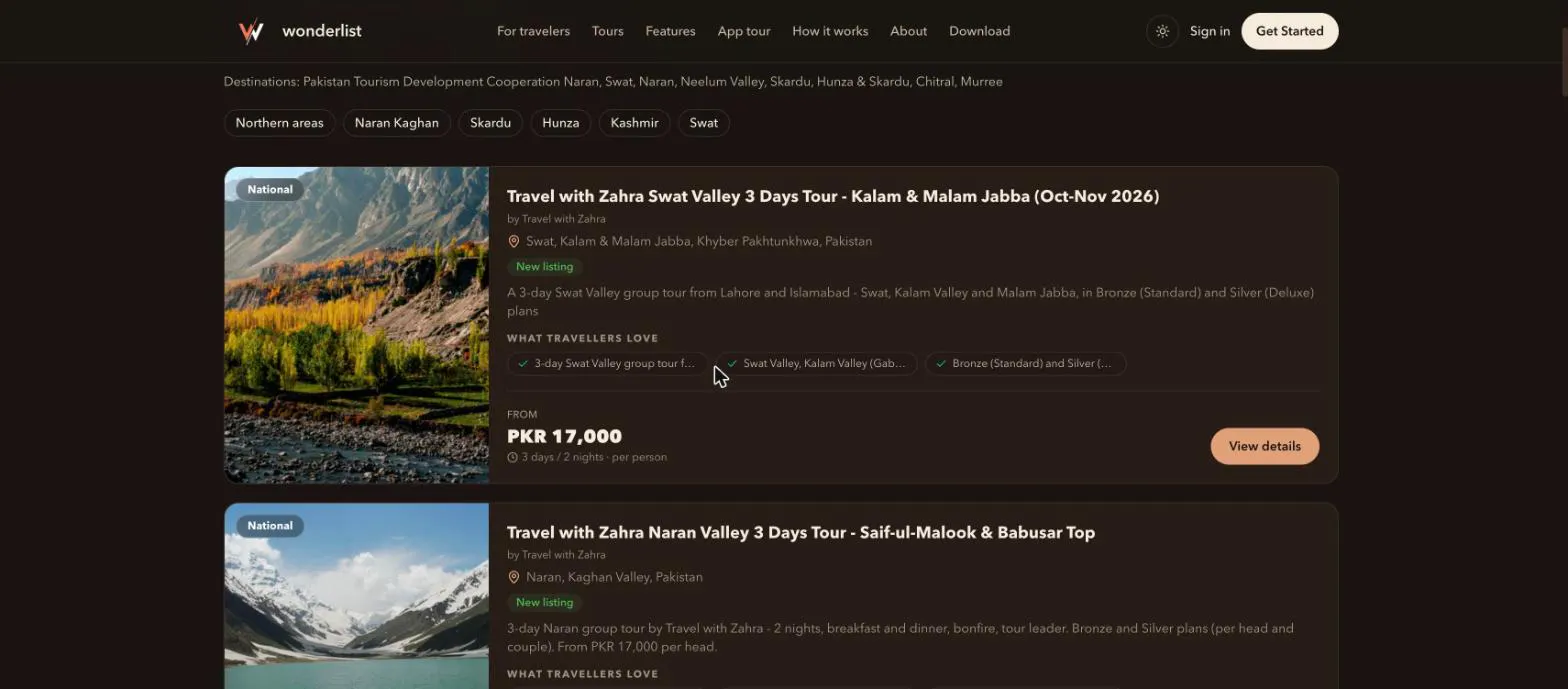This screenshot has width=1568, height=689.
Task: Click the location pin icon next to Naran, Kaghan Valley
Action: [514, 577]
